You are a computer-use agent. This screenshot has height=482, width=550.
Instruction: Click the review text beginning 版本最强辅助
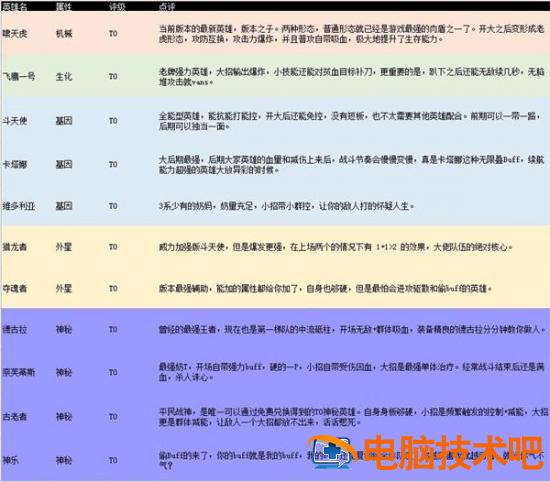point(325,289)
